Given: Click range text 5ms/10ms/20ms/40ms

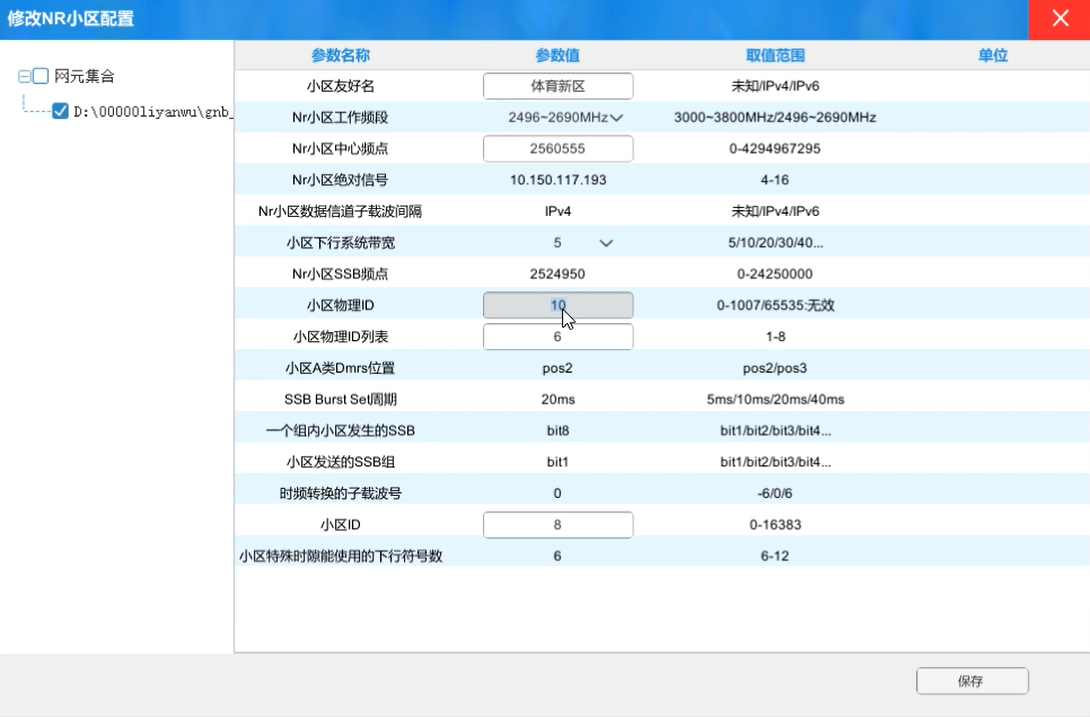Looking at the screenshot, I should pos(775,399).
